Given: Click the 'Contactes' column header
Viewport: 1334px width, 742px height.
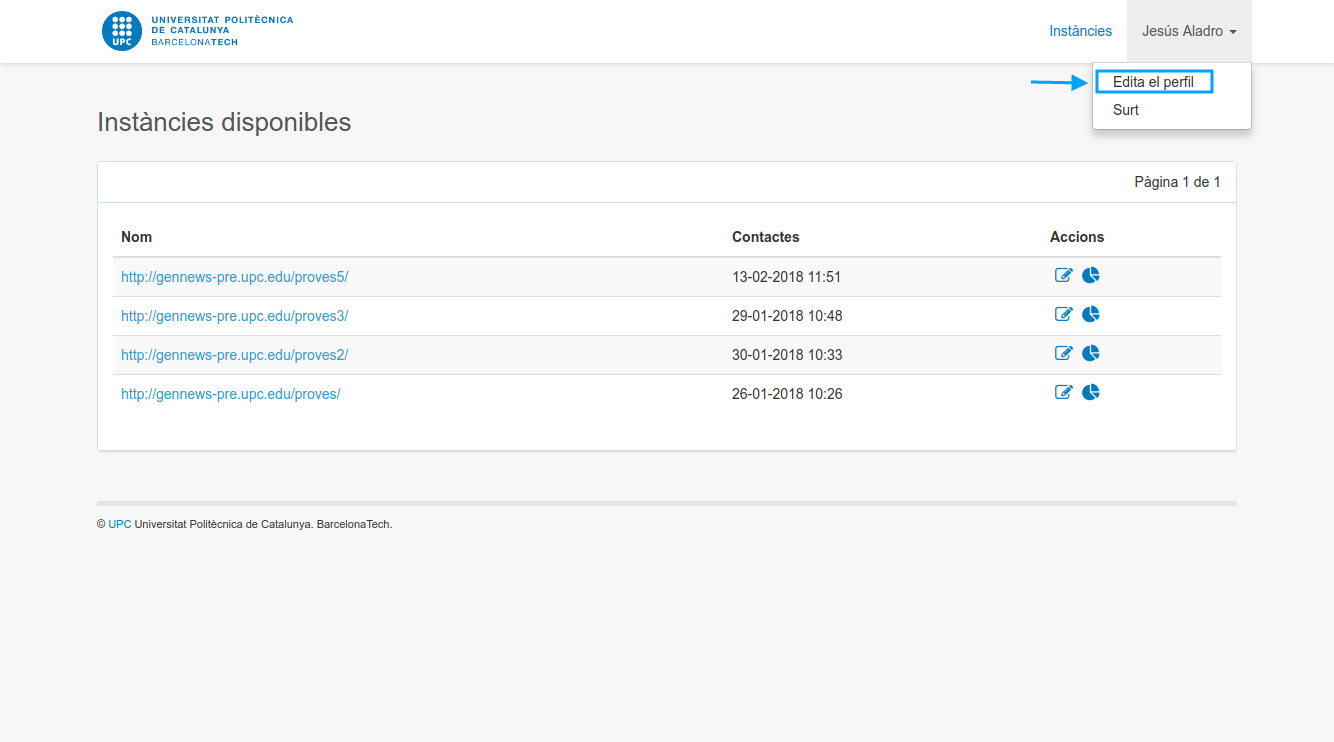Looking at the screenshot, I should pos(765,237).
